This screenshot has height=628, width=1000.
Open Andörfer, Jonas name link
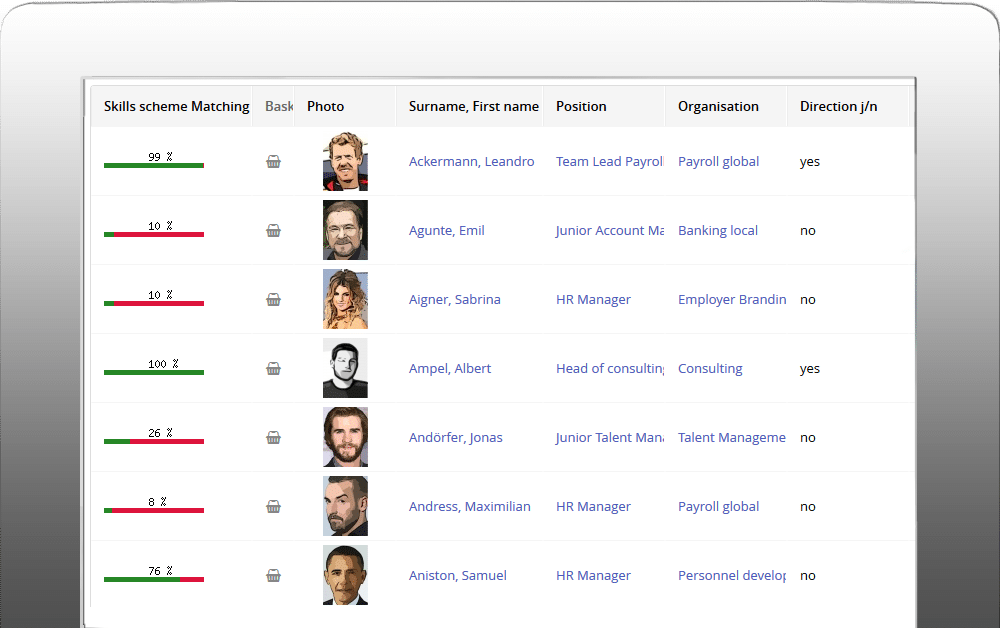455,437
